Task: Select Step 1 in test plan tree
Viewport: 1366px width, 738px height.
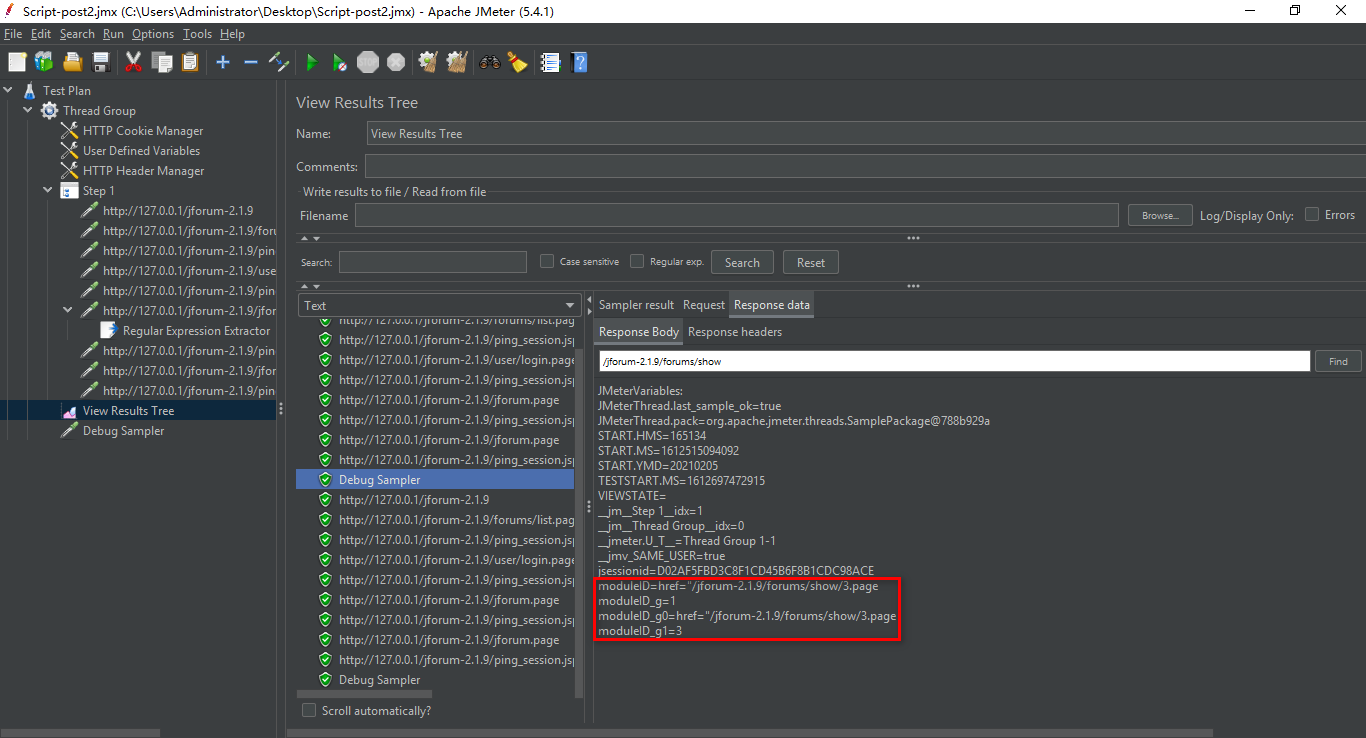Action: (99, 190)
